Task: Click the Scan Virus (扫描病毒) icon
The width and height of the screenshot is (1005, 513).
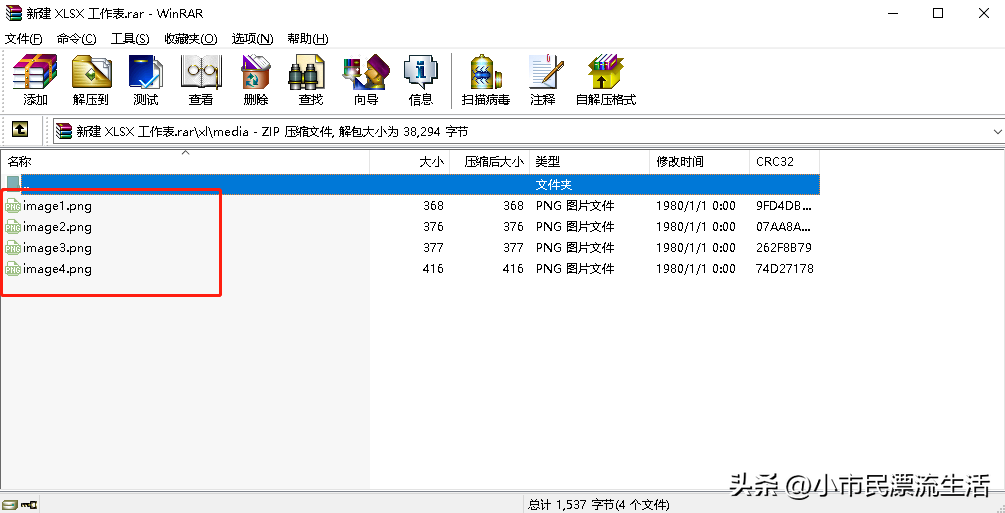Action: point(485,80)
